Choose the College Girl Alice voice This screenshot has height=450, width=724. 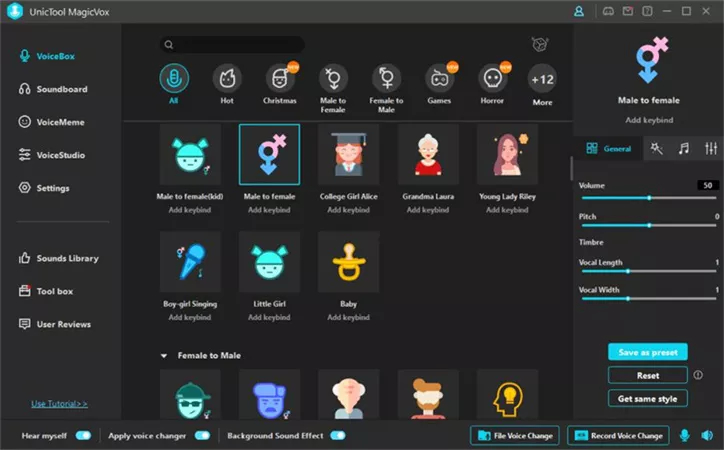(349, 154)
